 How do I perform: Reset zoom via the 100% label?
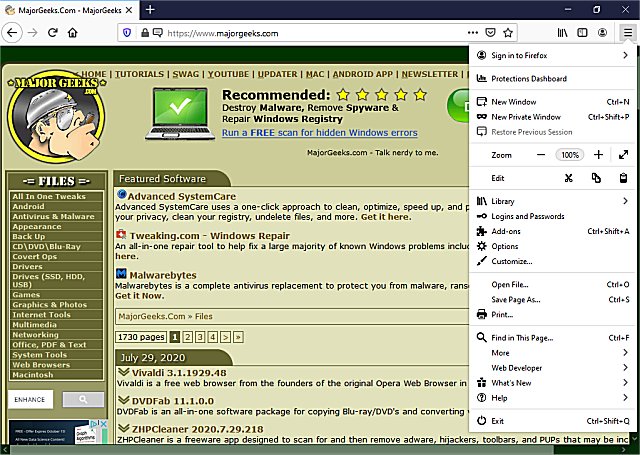pos(570,155)
